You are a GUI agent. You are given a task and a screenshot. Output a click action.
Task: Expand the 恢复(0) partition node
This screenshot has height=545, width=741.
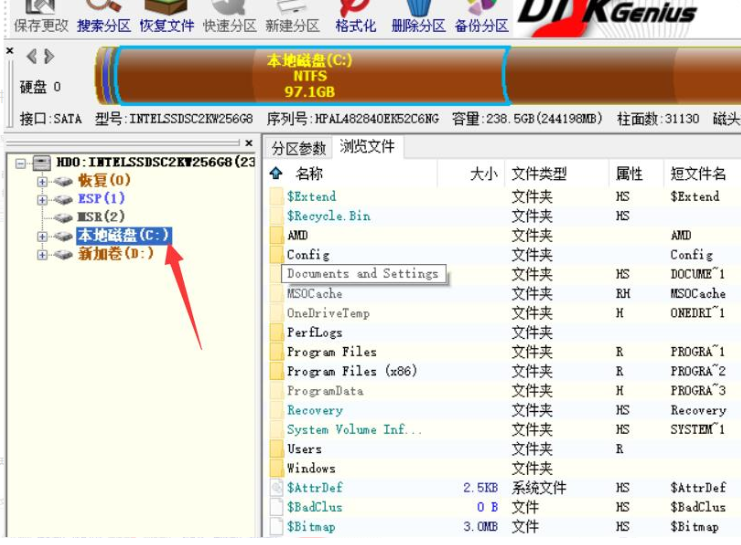pyautogui.click(x=42, y=182)
